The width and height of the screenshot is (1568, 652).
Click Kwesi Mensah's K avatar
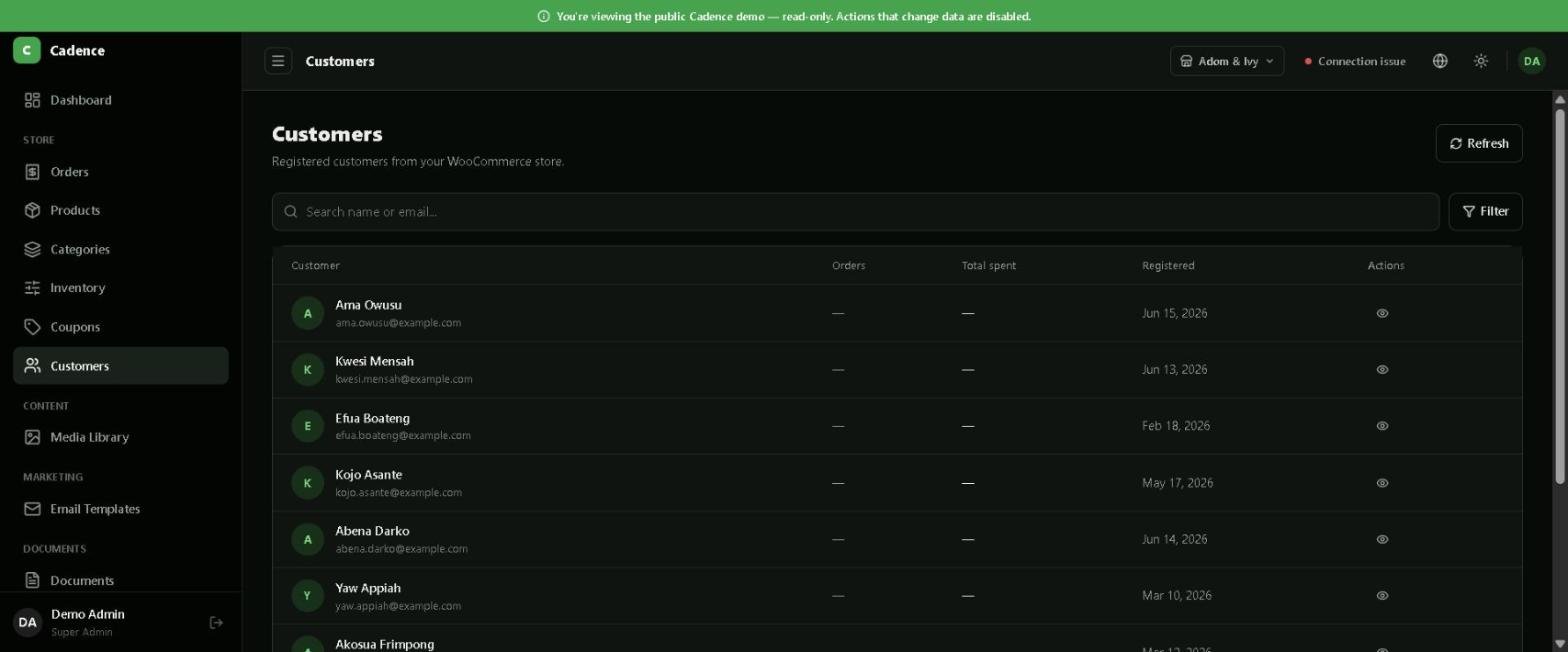tap(307, 369)
